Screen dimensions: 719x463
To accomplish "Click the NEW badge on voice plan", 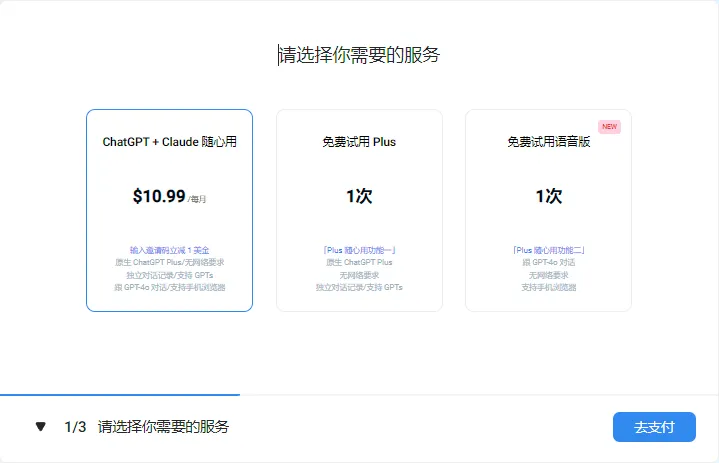I will tap(609, 127).
